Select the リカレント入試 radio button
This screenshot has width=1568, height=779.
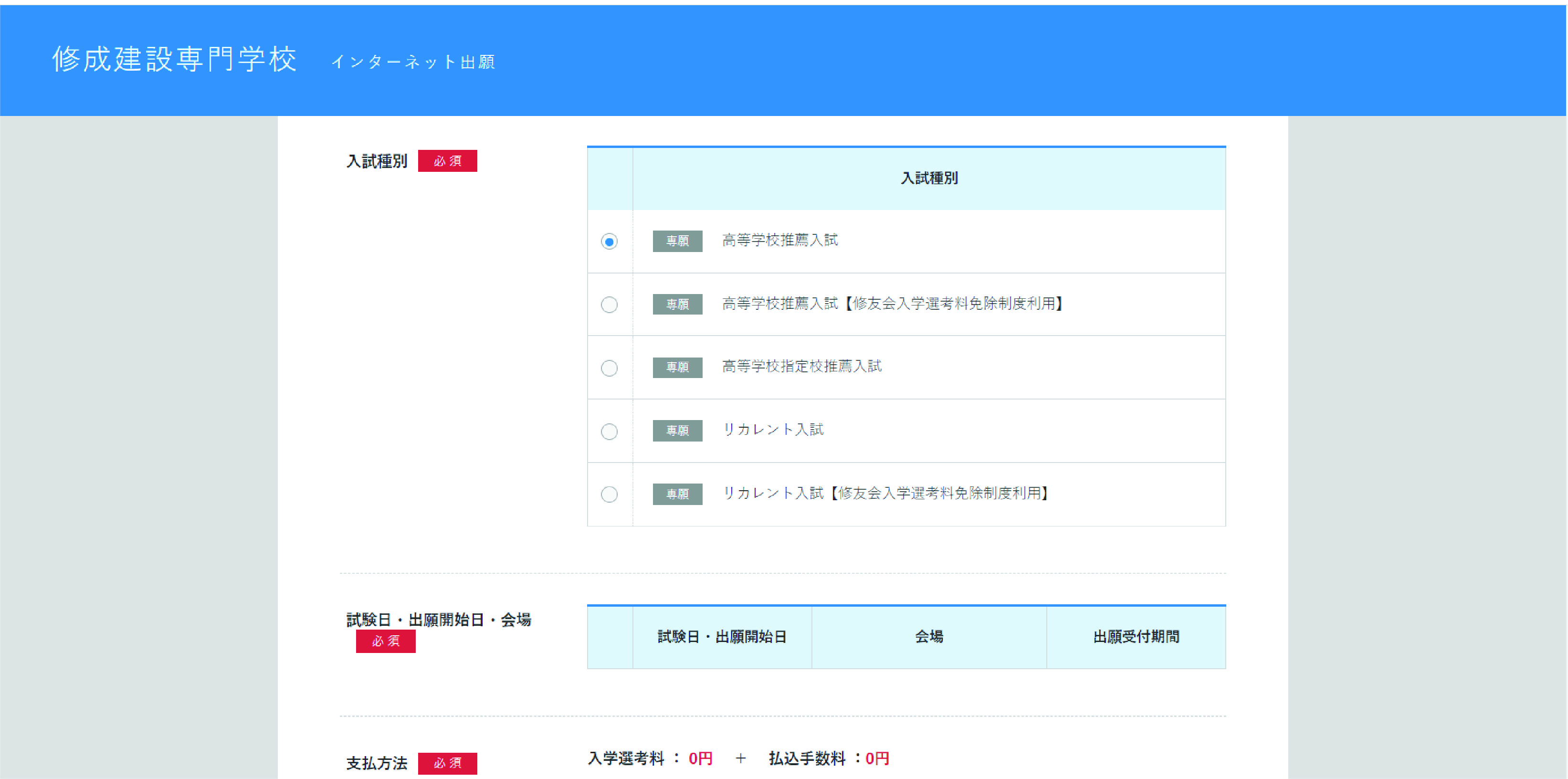pos(609,431)
